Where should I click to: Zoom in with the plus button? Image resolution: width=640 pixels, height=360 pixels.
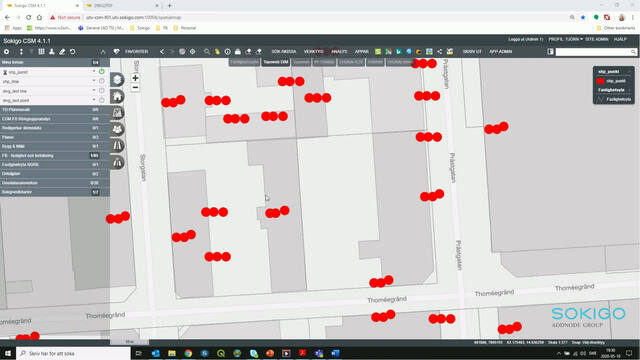(x=135, y=78)
